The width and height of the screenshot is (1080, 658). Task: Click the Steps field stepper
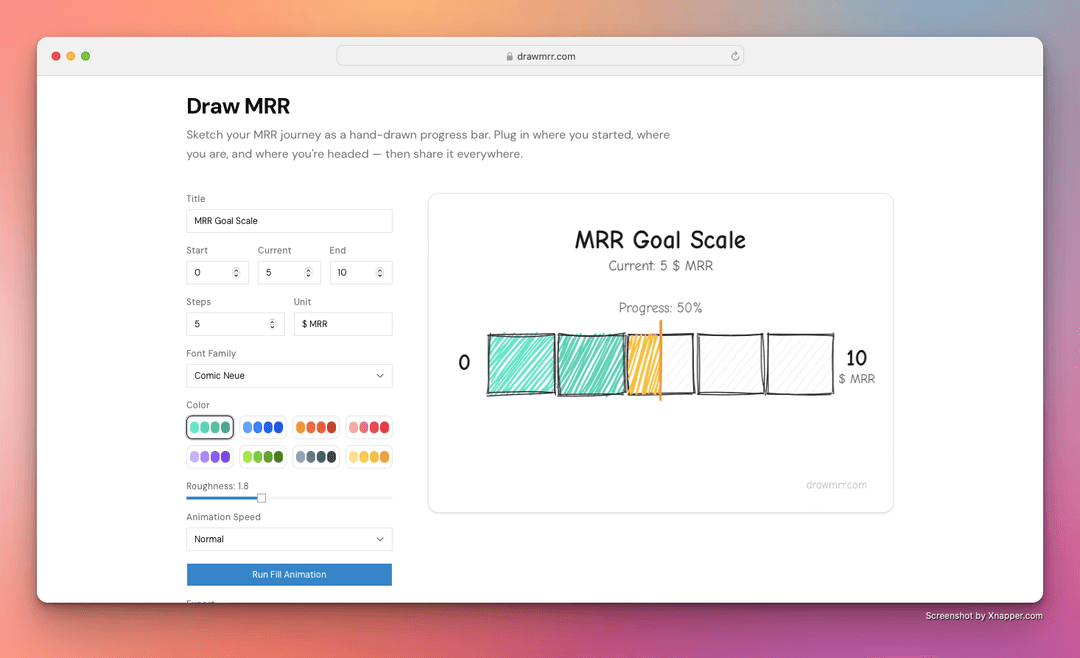click(272, 324)
